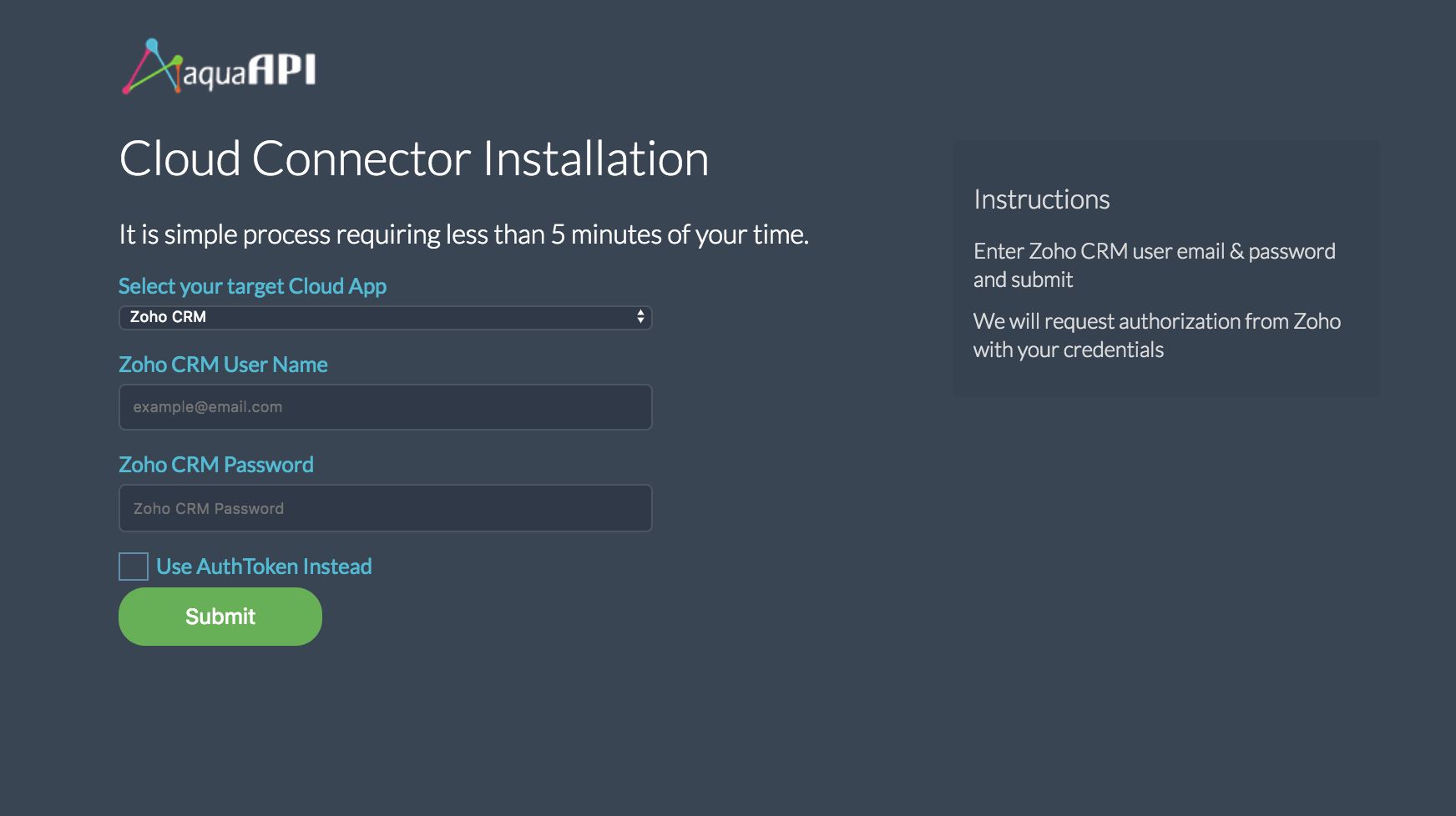
Task: Click the 'simple process' subtitle text
Action: coord(463,234)
